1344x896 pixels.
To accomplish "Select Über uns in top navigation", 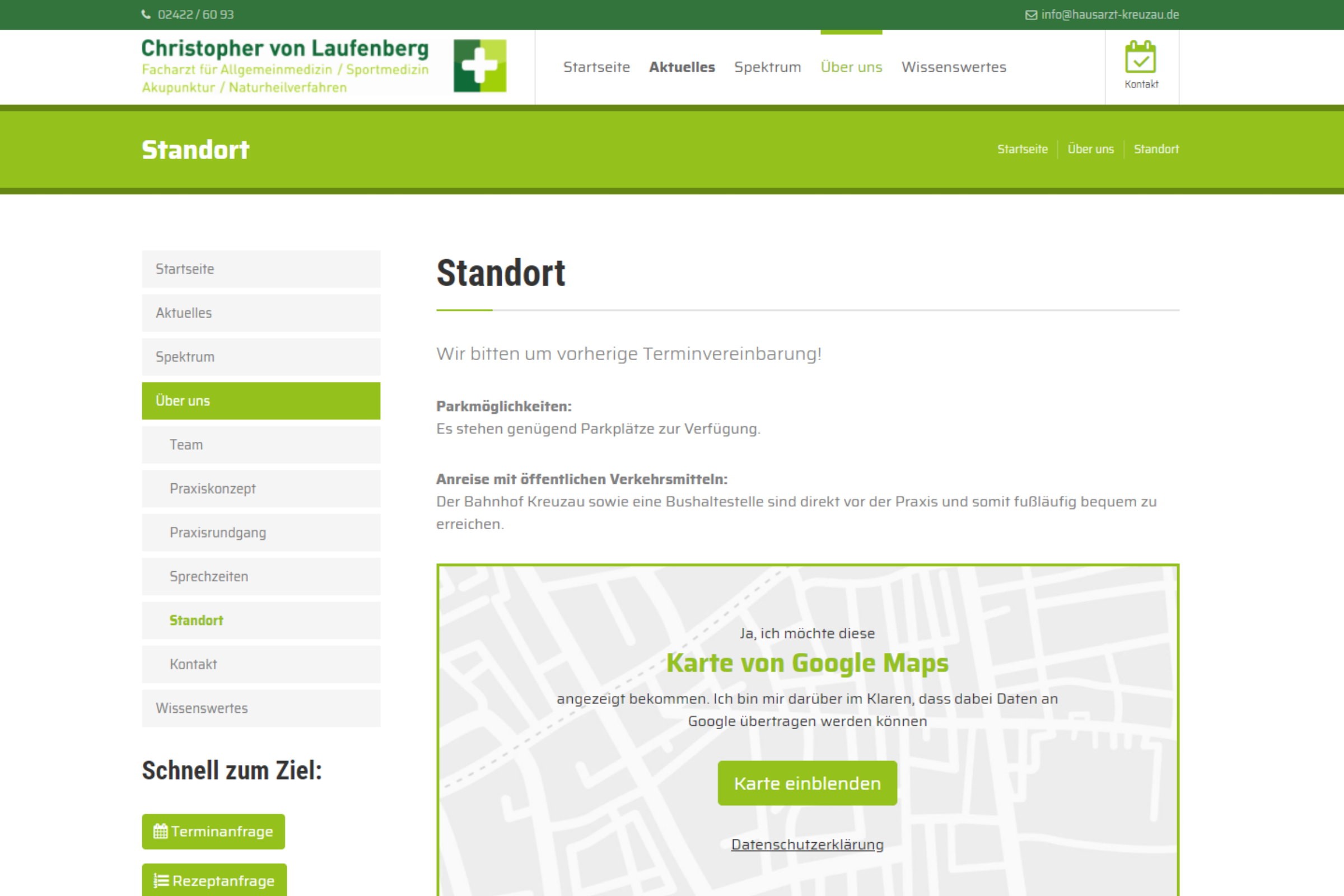I will [851, 67].
